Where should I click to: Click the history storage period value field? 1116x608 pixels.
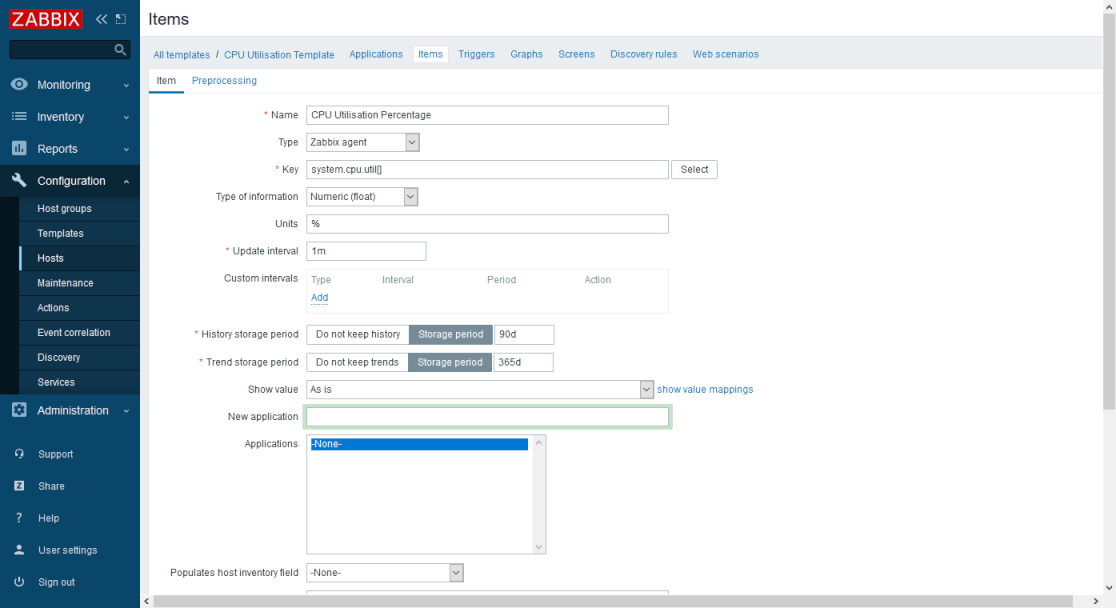click(524, 335)
